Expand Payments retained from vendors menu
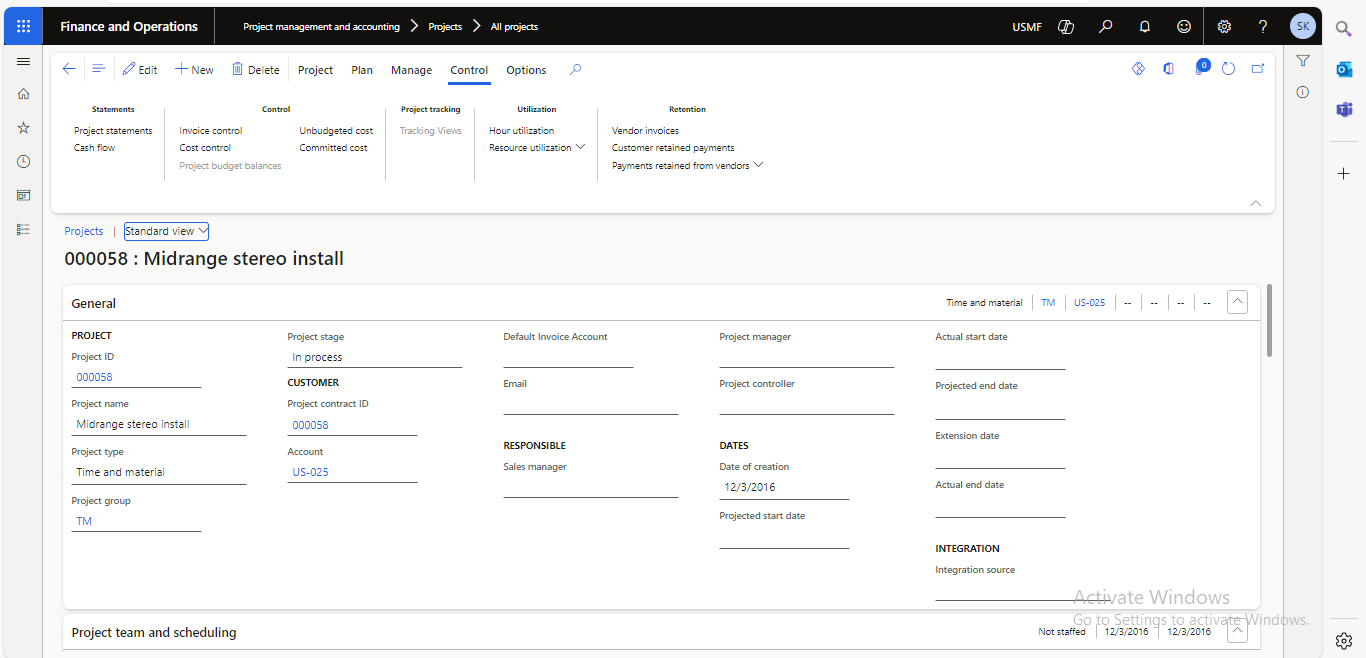 tap(687, 166)
